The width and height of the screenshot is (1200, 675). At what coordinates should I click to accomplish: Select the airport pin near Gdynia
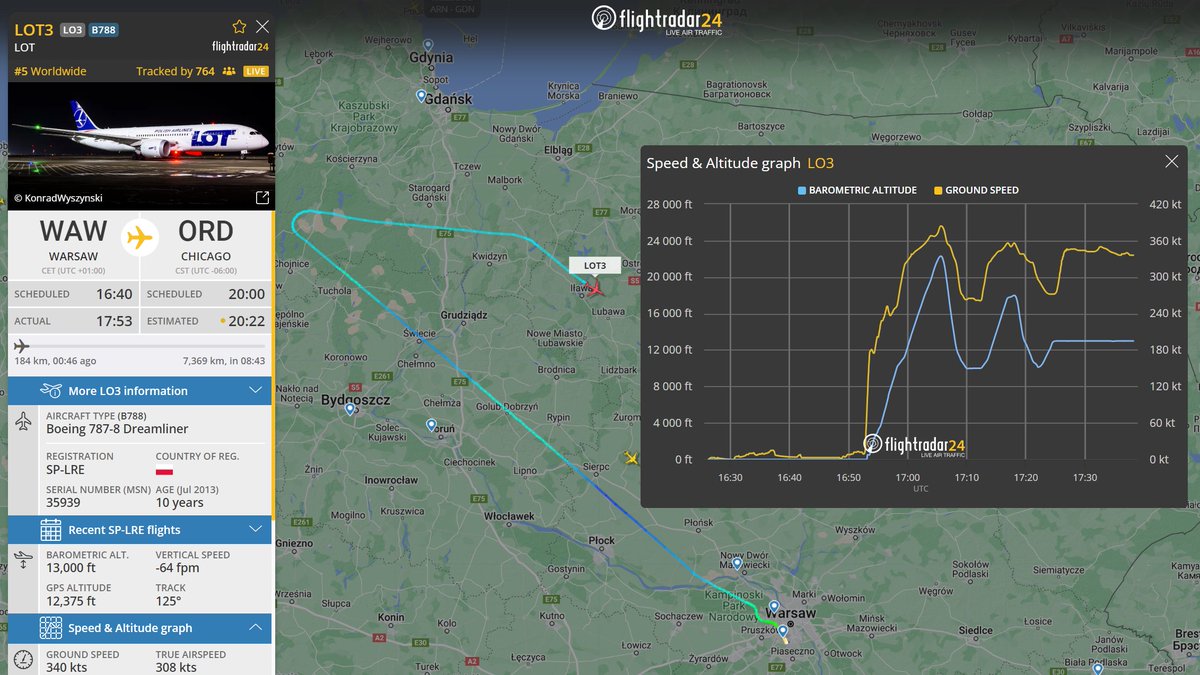(x=428, y=46)
